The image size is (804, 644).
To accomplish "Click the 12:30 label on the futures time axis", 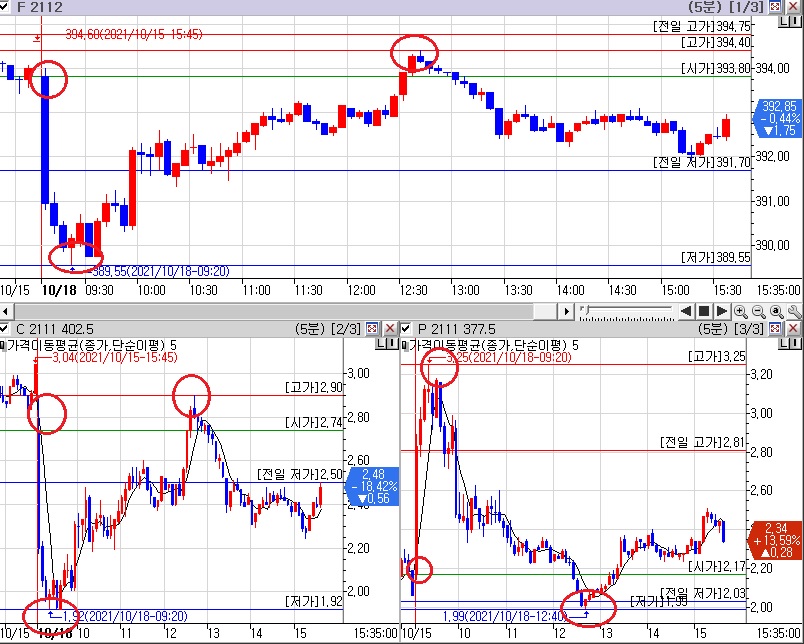I will tap(413, 291).
